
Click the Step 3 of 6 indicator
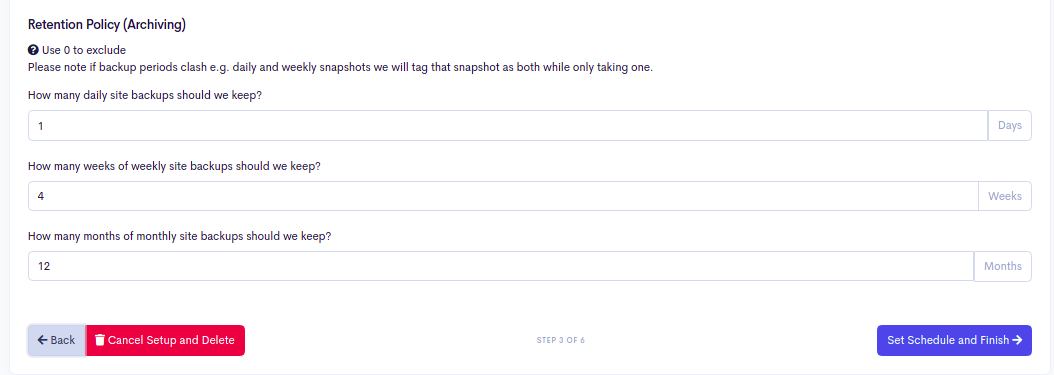coord(561,340)
